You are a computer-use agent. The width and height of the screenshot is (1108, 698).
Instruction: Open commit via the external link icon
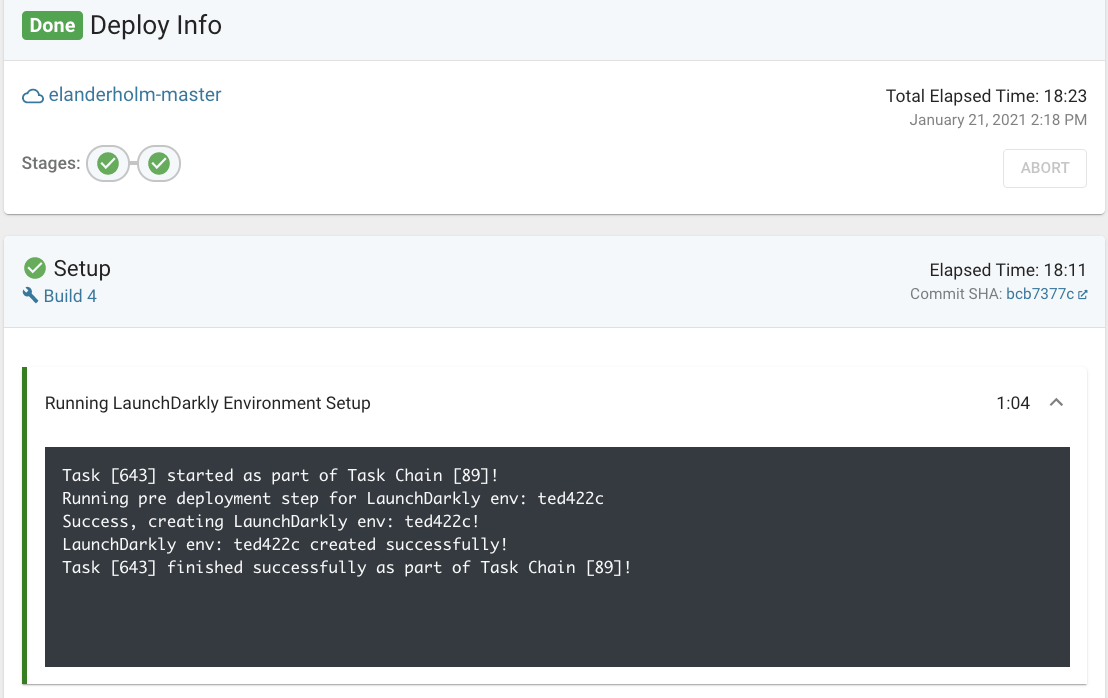1082,293
